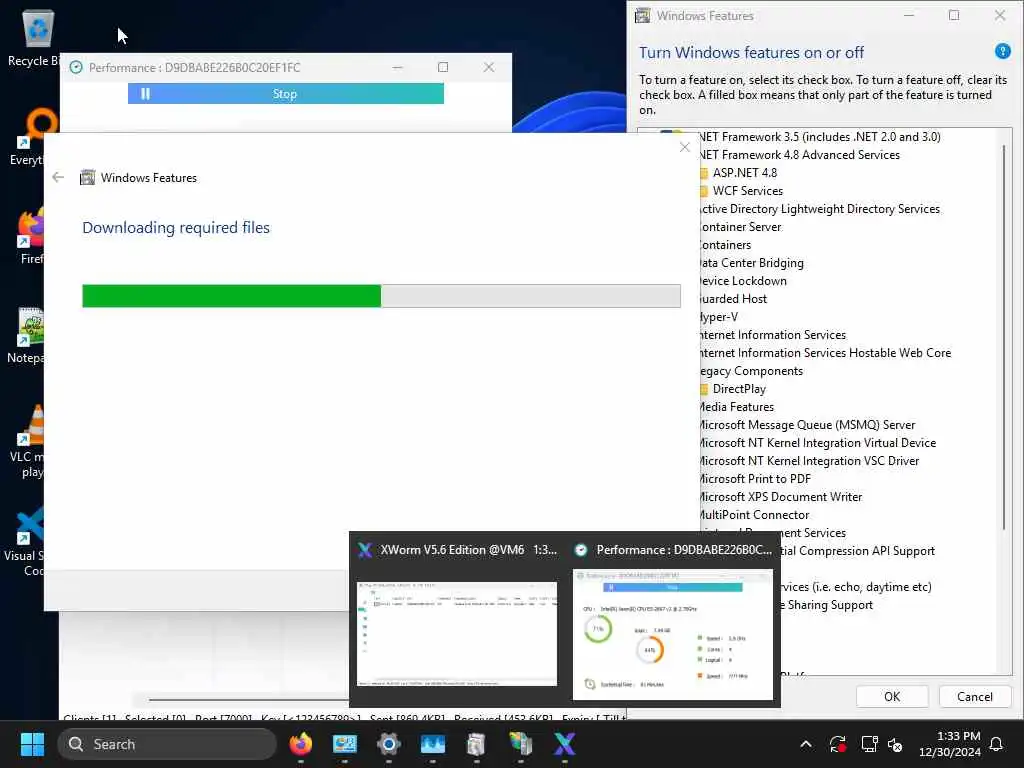Switch to XWorm on the taskbar

564,744
